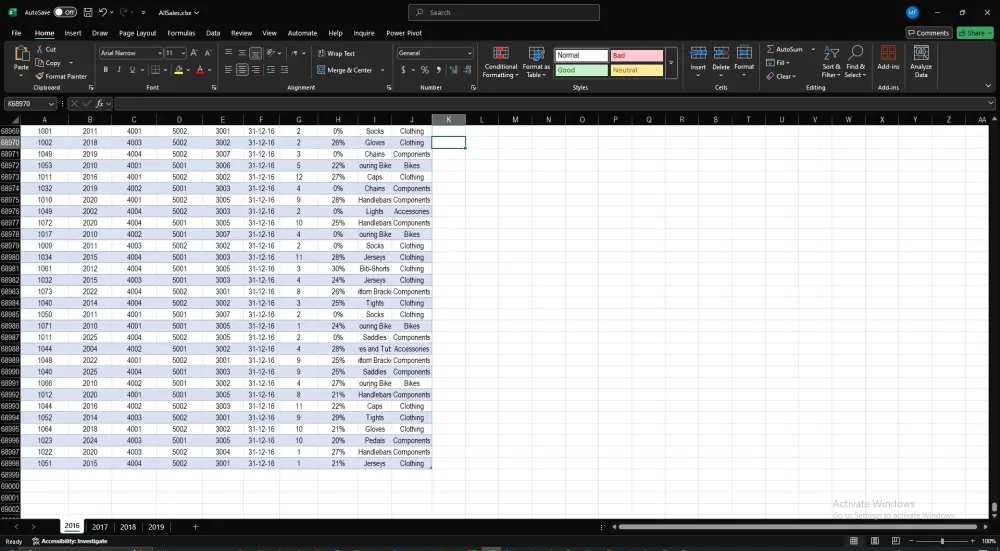Launch Analyze Data pane

point(921,61)
